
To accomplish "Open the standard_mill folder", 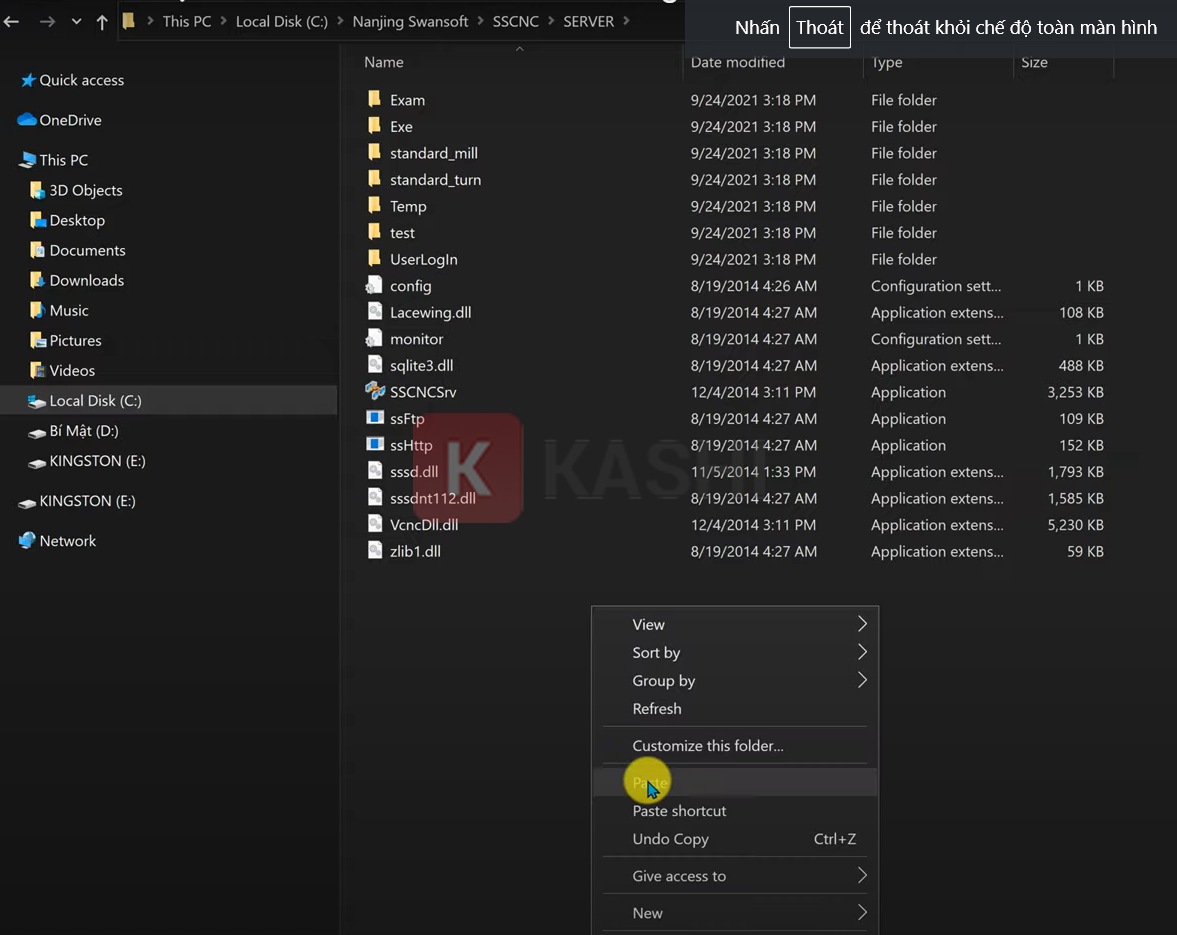I will coord(431,153).
